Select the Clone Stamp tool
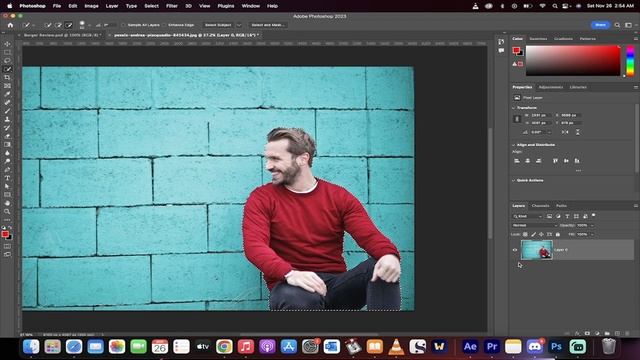The image size is (640, 360). click(x=7, y=119)
